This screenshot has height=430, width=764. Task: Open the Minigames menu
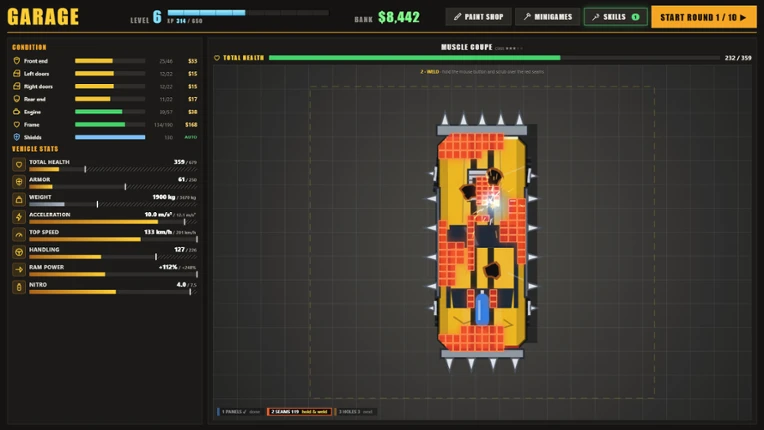(x=547, y=17)
